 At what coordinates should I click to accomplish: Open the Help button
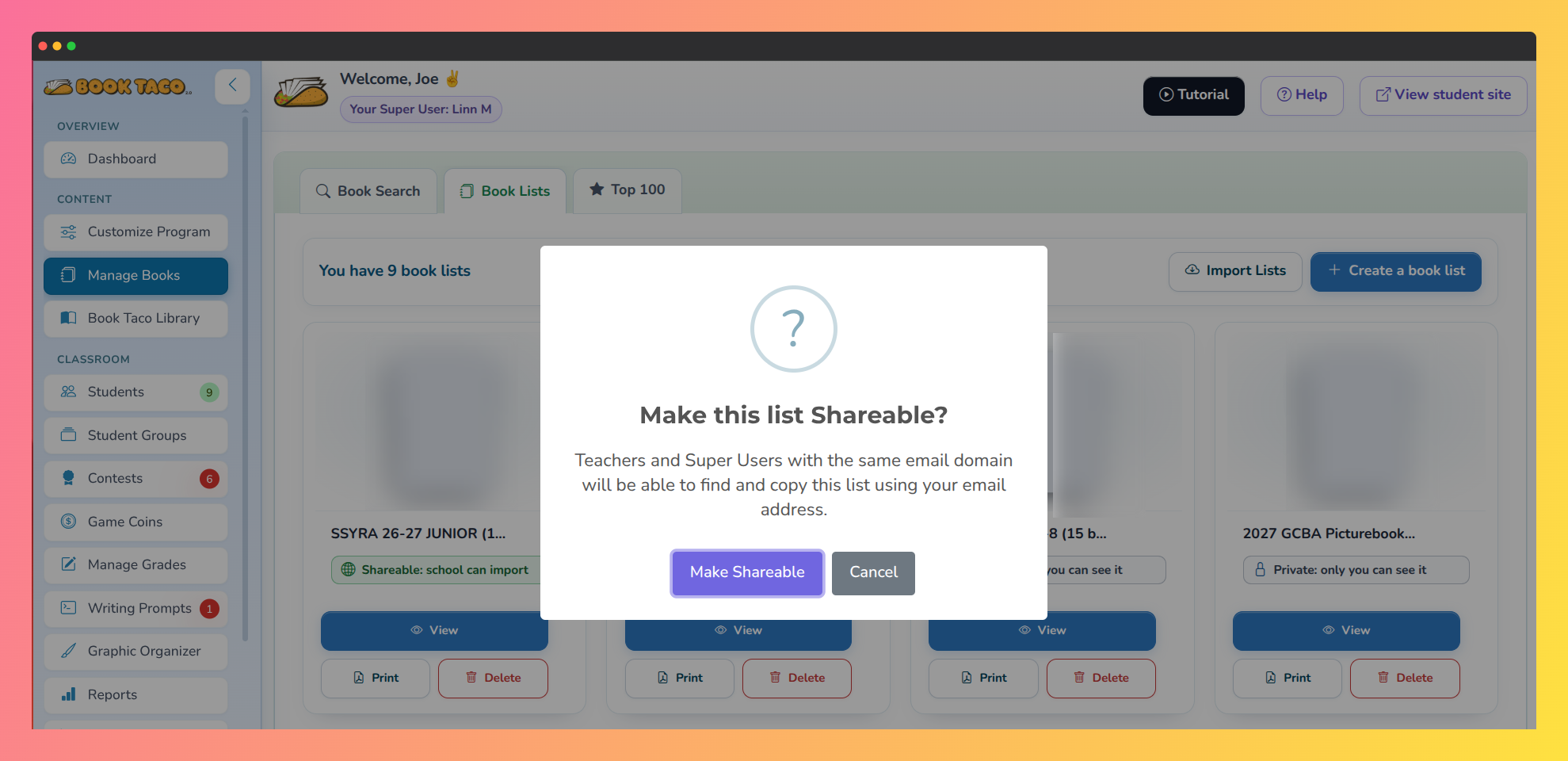coord(1302,95)
